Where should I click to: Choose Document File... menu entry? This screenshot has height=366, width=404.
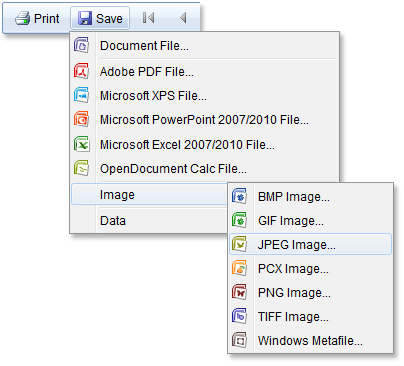pyautogui.click(x=144, y=46)
